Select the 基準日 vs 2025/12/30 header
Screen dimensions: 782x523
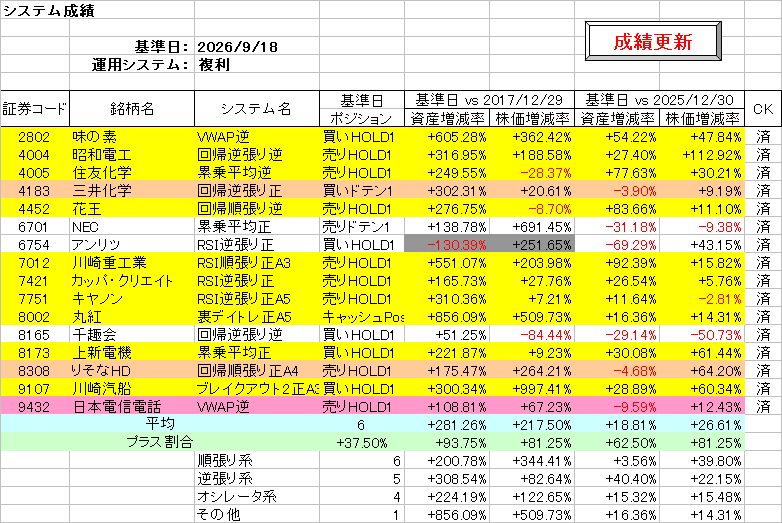point(659,100)
